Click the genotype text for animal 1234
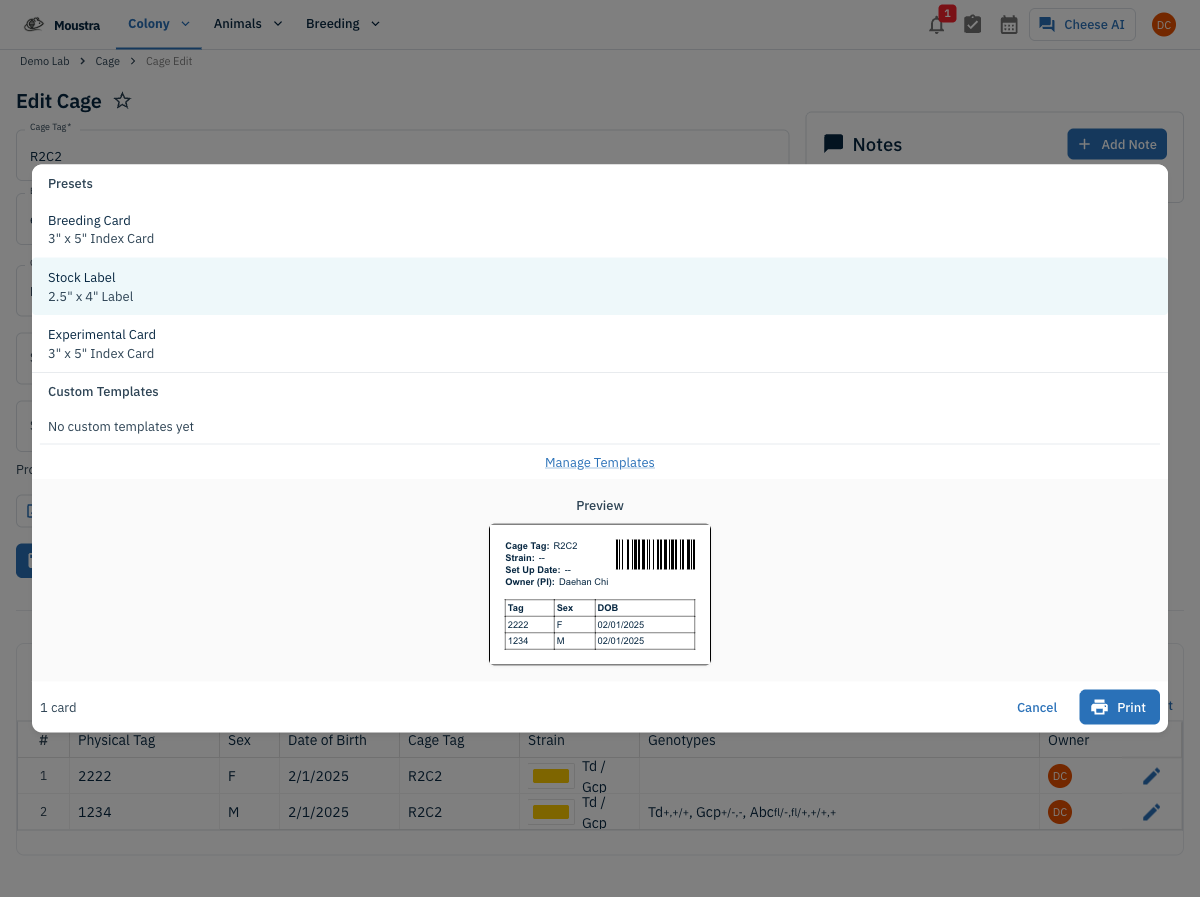The image size is (1200, 897). 742,813
